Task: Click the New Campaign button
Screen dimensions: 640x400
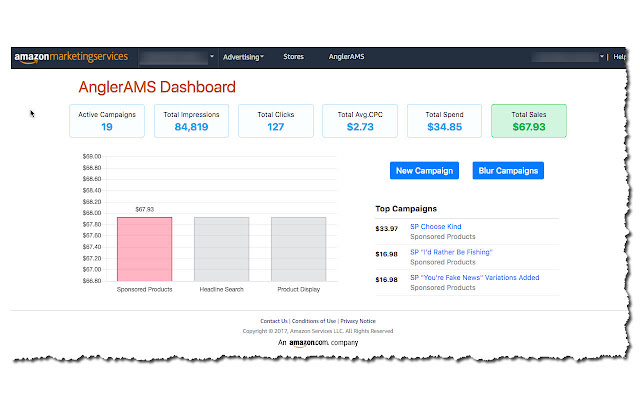Action: pyautogui.click(x=424, y=171)
